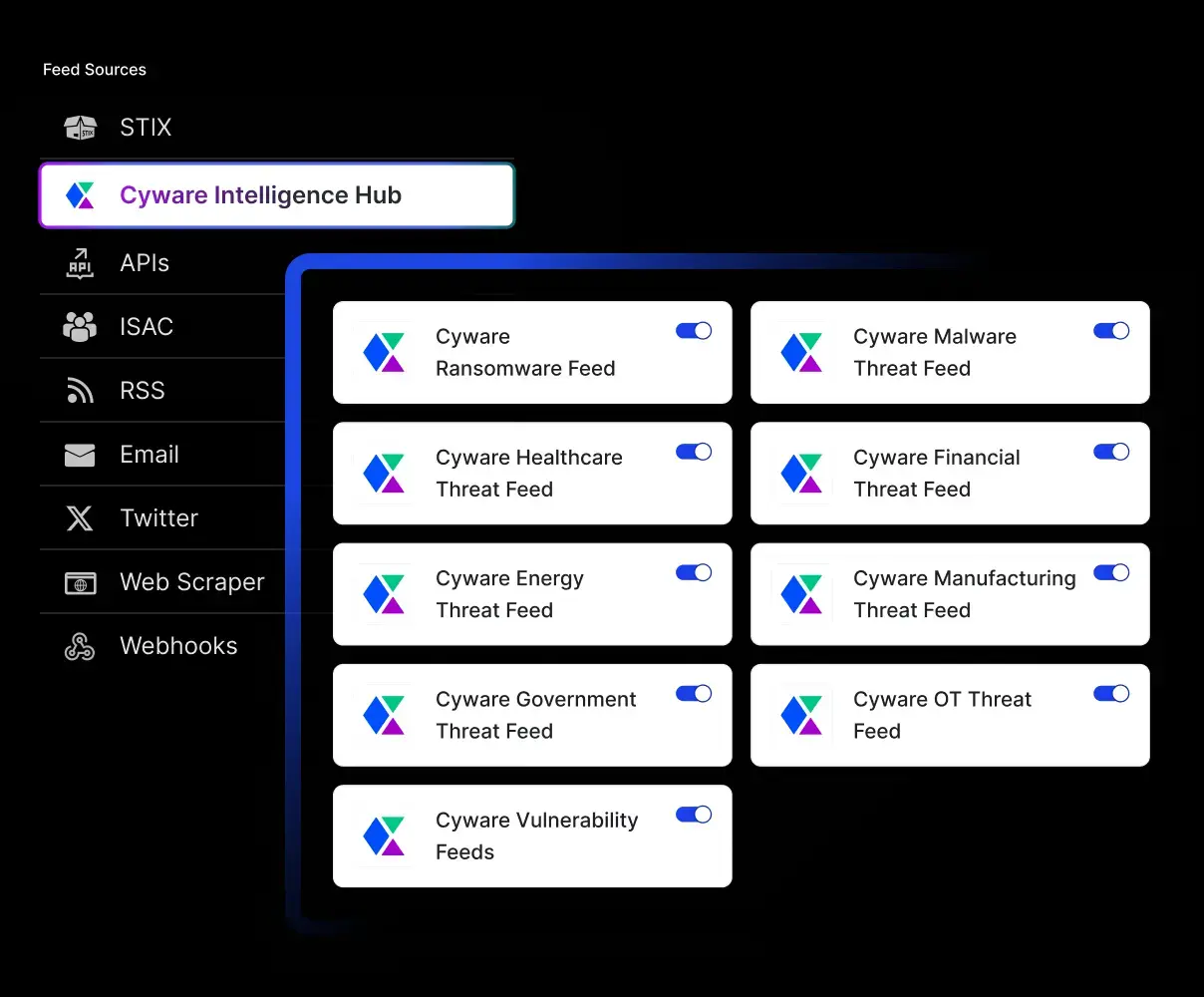
Task: Open the Email feed source
Action: coord(162,455)
